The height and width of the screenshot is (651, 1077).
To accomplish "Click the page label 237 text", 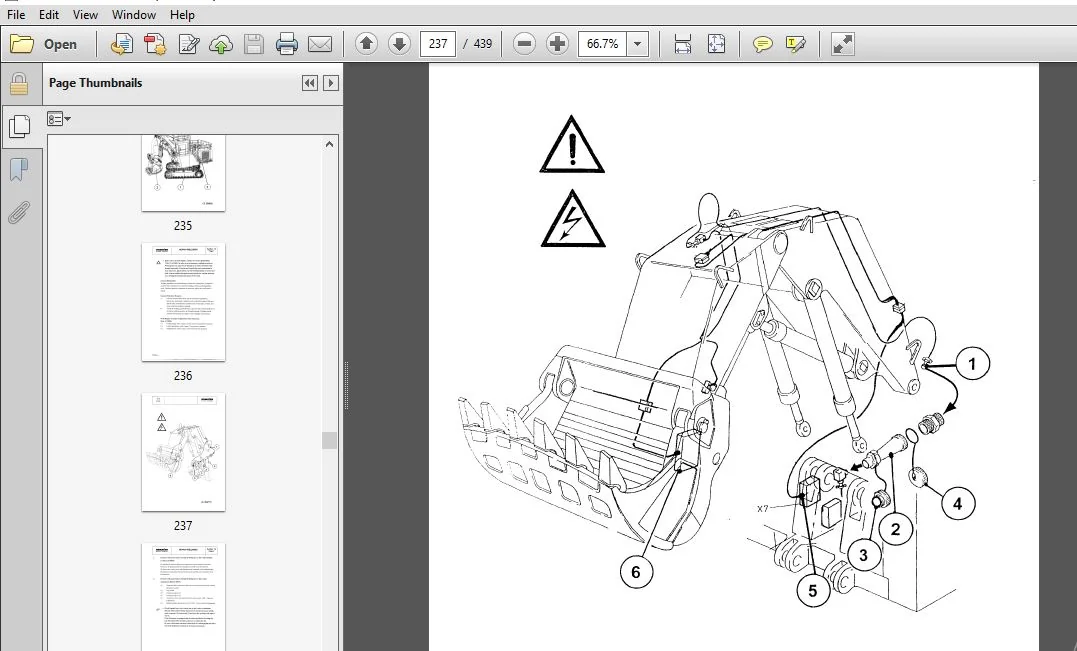I will (183, 525).
